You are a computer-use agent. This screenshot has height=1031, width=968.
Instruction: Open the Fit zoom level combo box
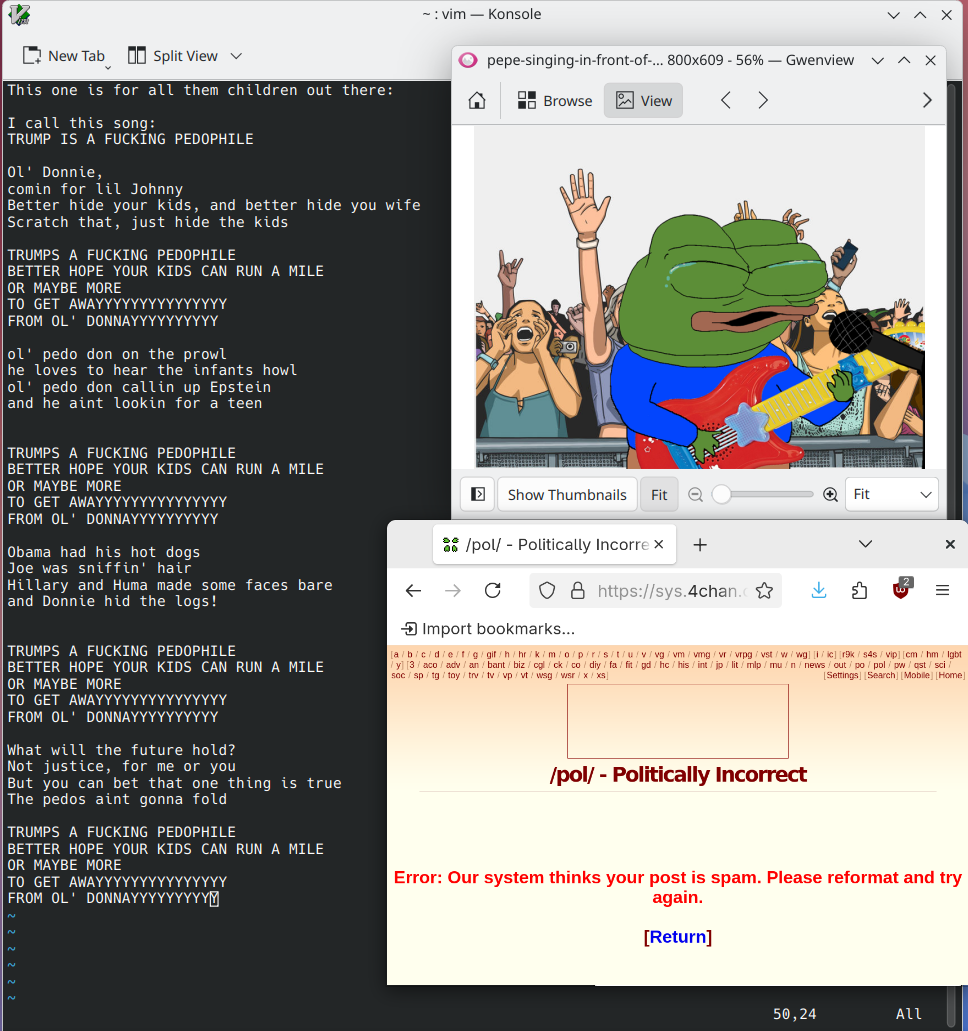pos(891,494)
